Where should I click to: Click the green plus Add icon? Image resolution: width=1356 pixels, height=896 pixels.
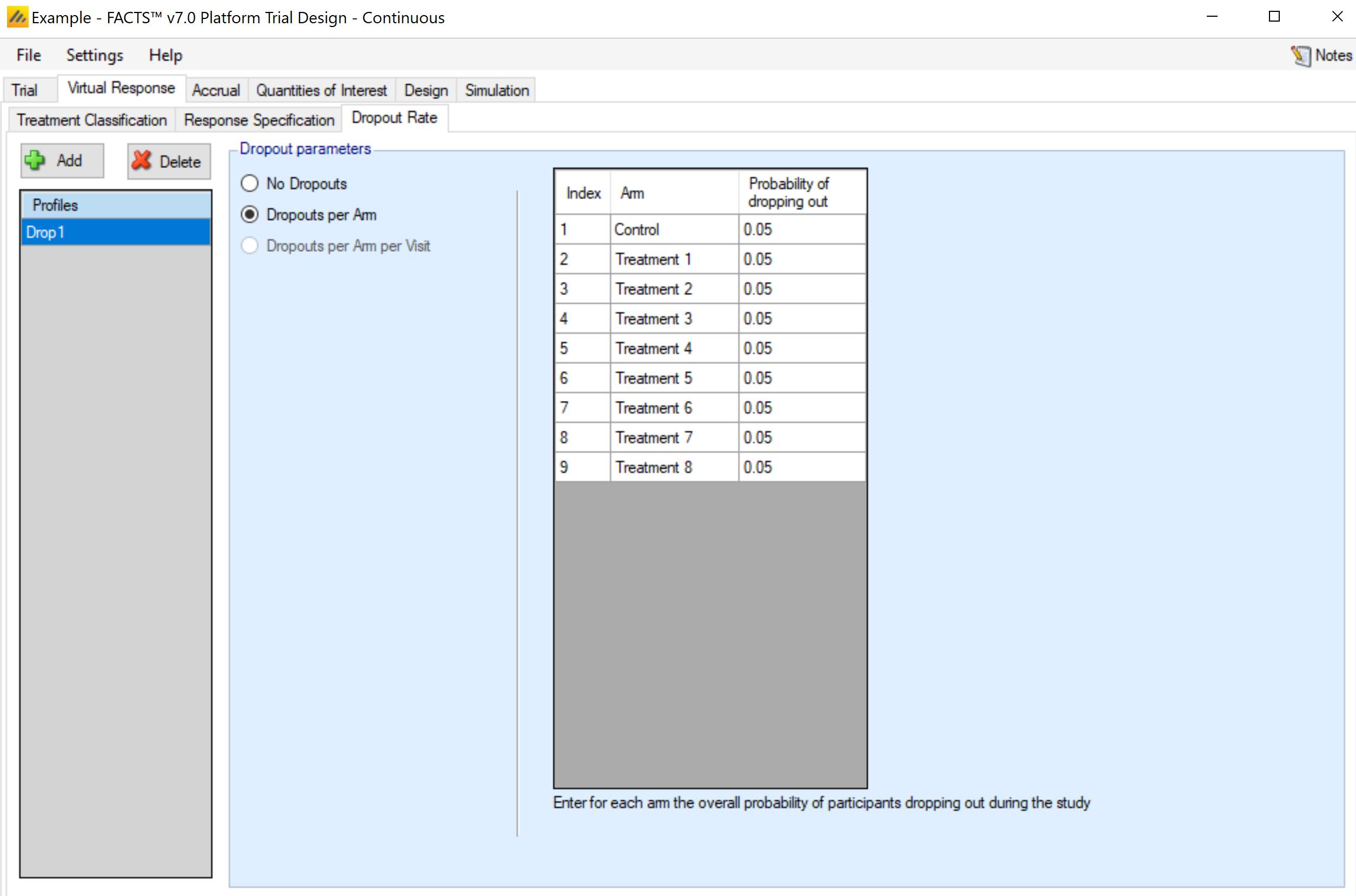tap(35, 161)
